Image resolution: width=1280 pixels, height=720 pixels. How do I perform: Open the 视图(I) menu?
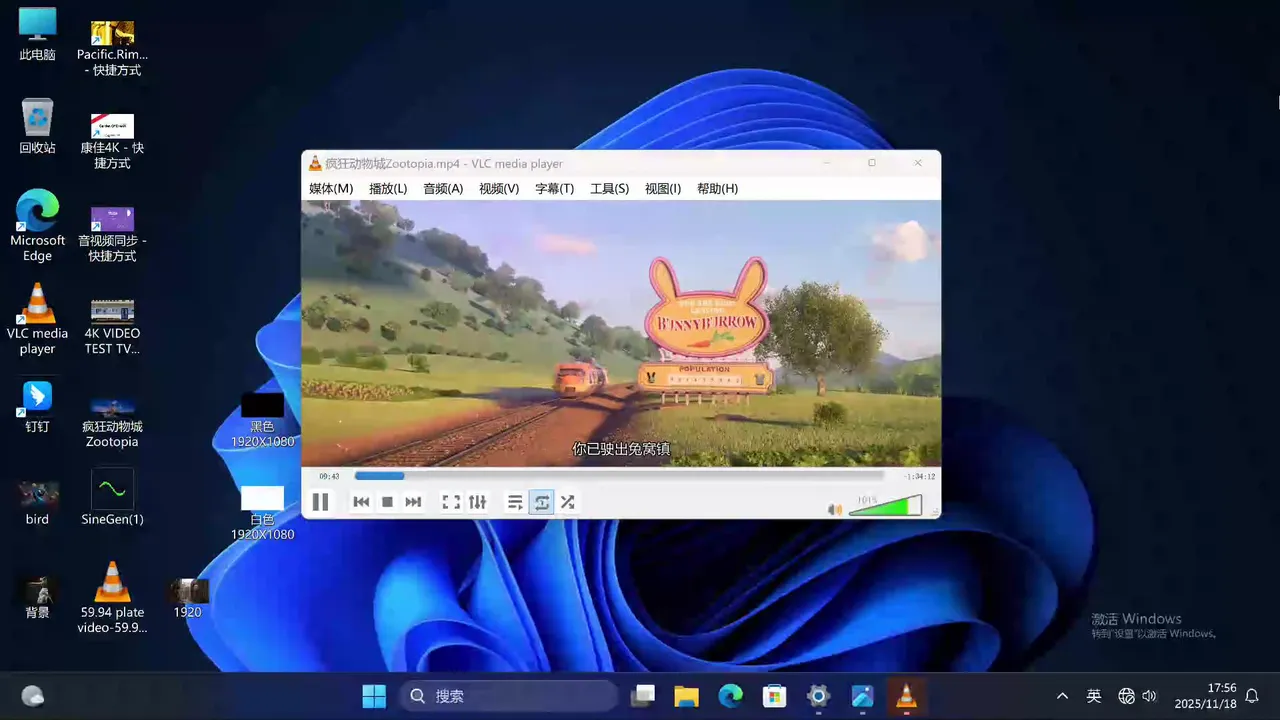click(663, 188)
